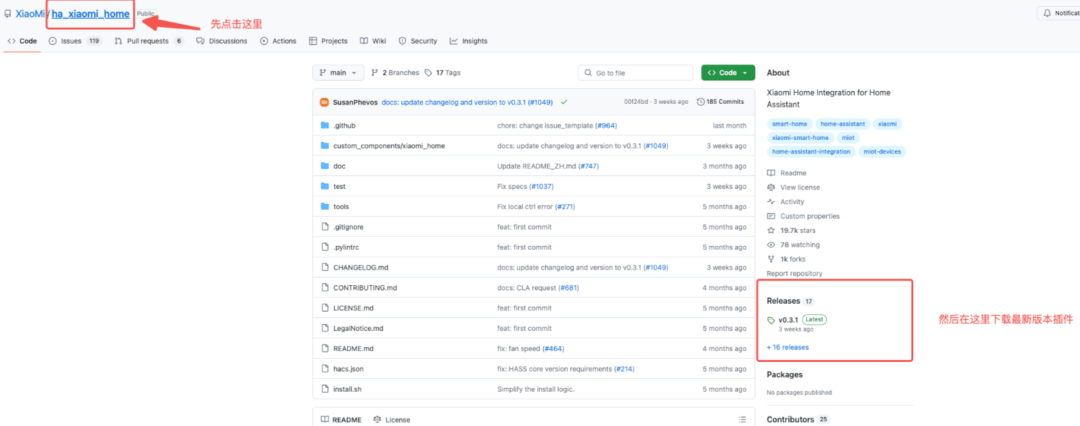View the 17 Tags link

pos(442,72)
